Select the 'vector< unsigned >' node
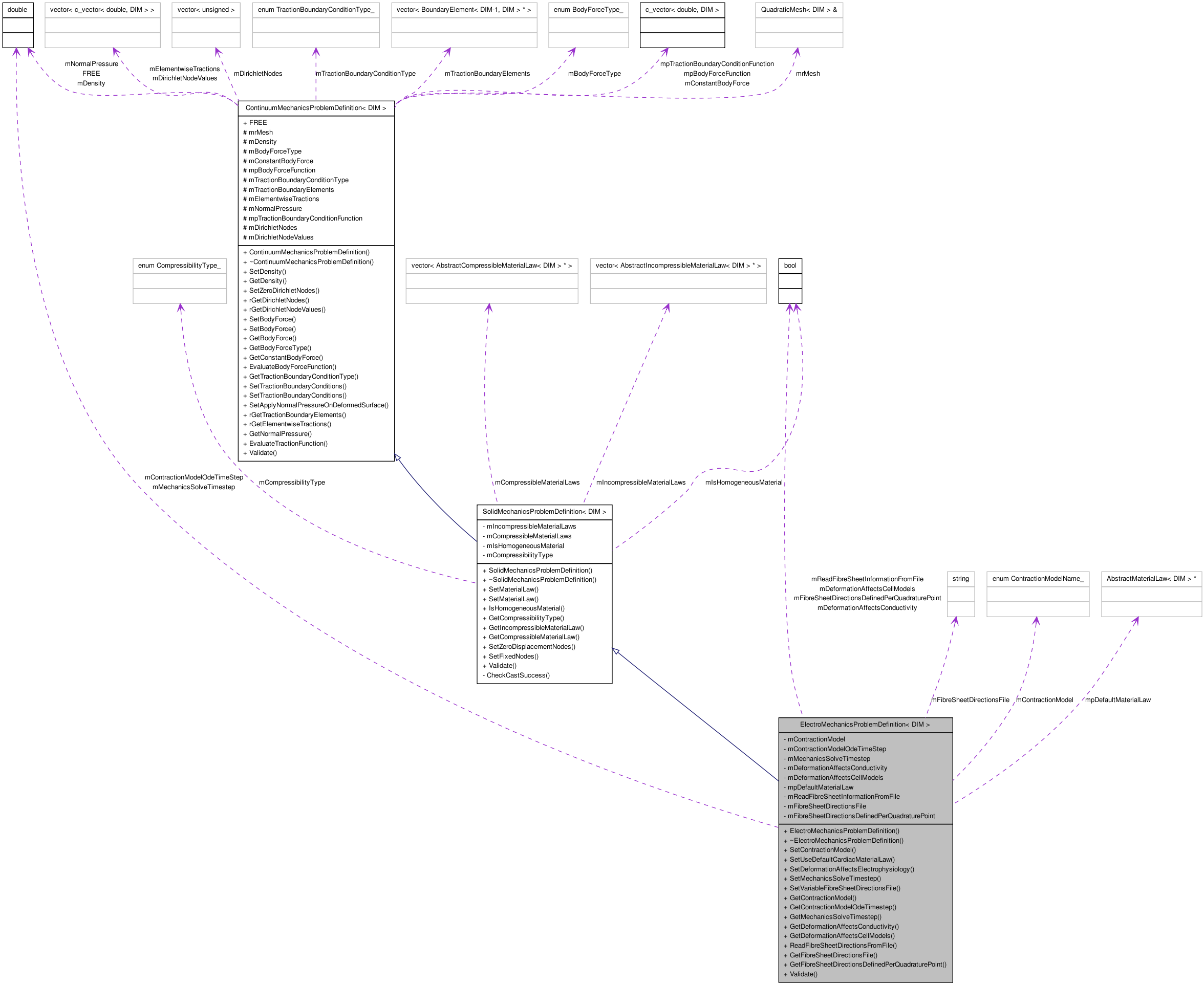 tap(206, 26)
